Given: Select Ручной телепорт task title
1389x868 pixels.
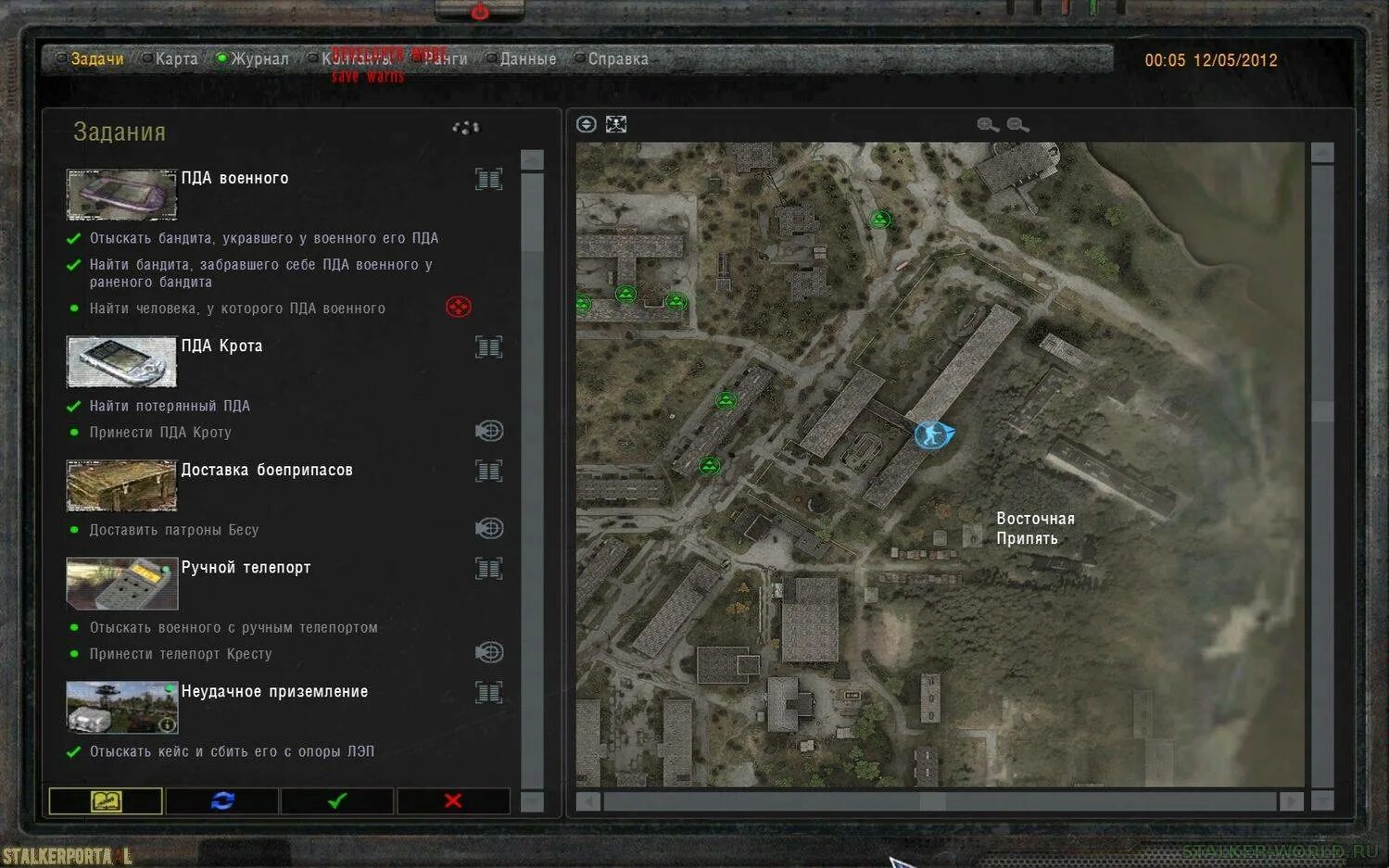Looking at the screenshot, I should click(246, 567).
